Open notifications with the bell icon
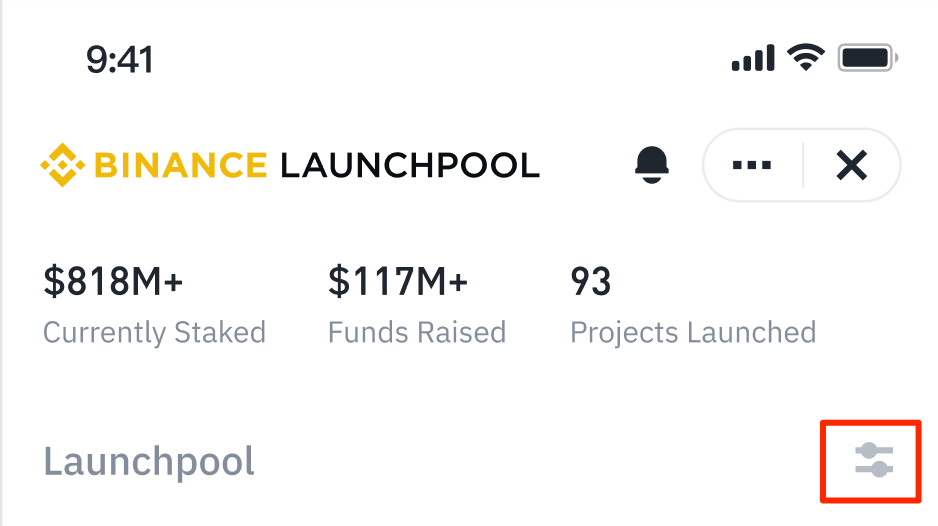Screen dimensions: 938x526 click(651, 165)
